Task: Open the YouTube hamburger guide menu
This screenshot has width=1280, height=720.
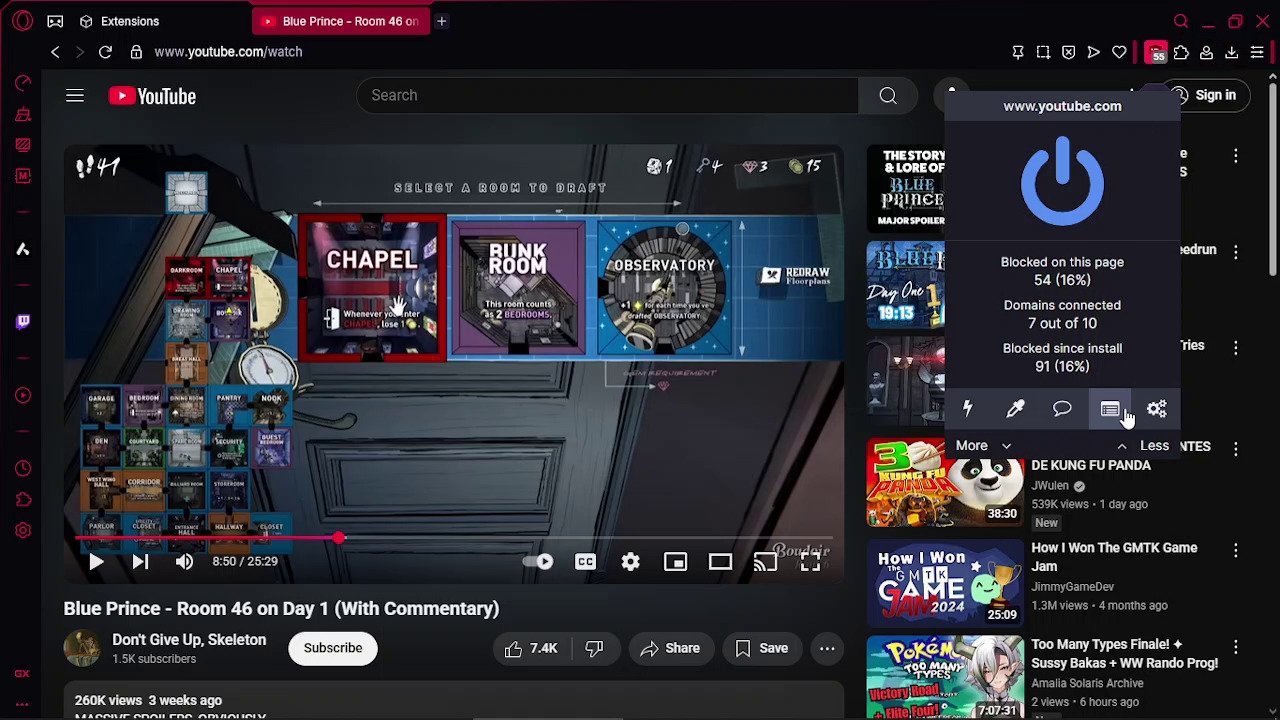Action: [75, 96]
